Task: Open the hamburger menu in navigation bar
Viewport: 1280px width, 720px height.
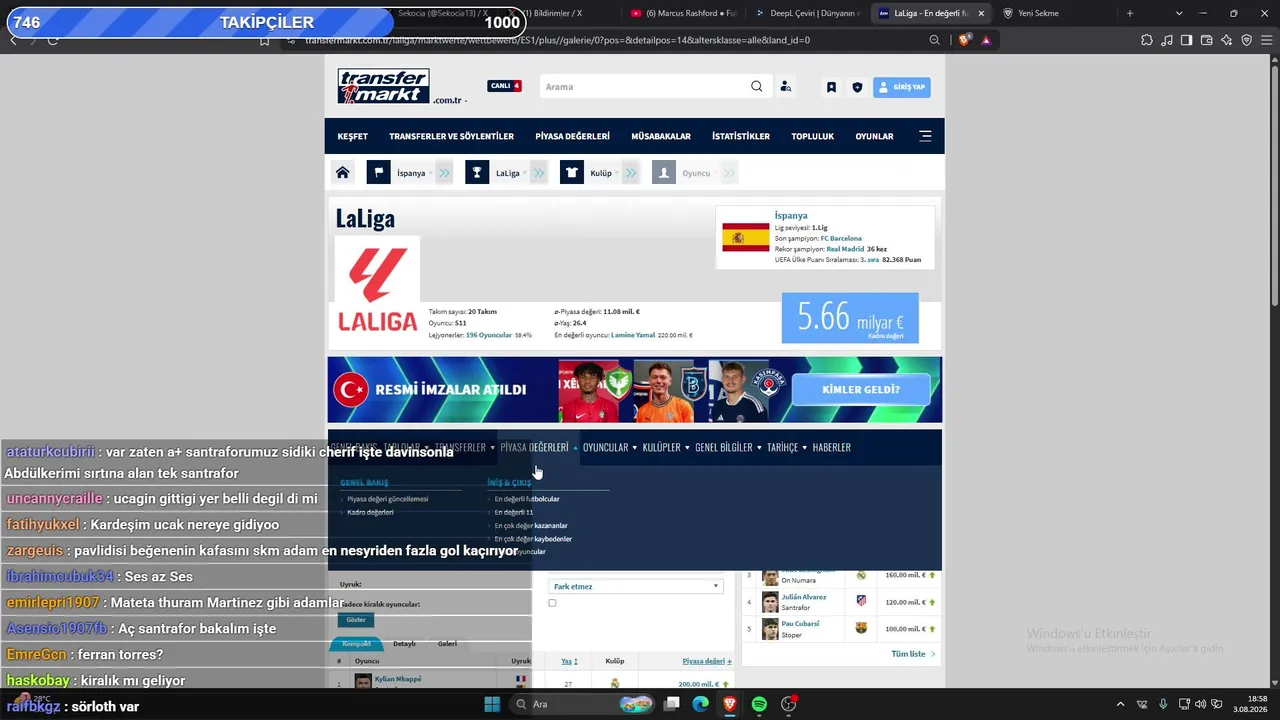Action: pyautogui.click(x=925, y=136)
